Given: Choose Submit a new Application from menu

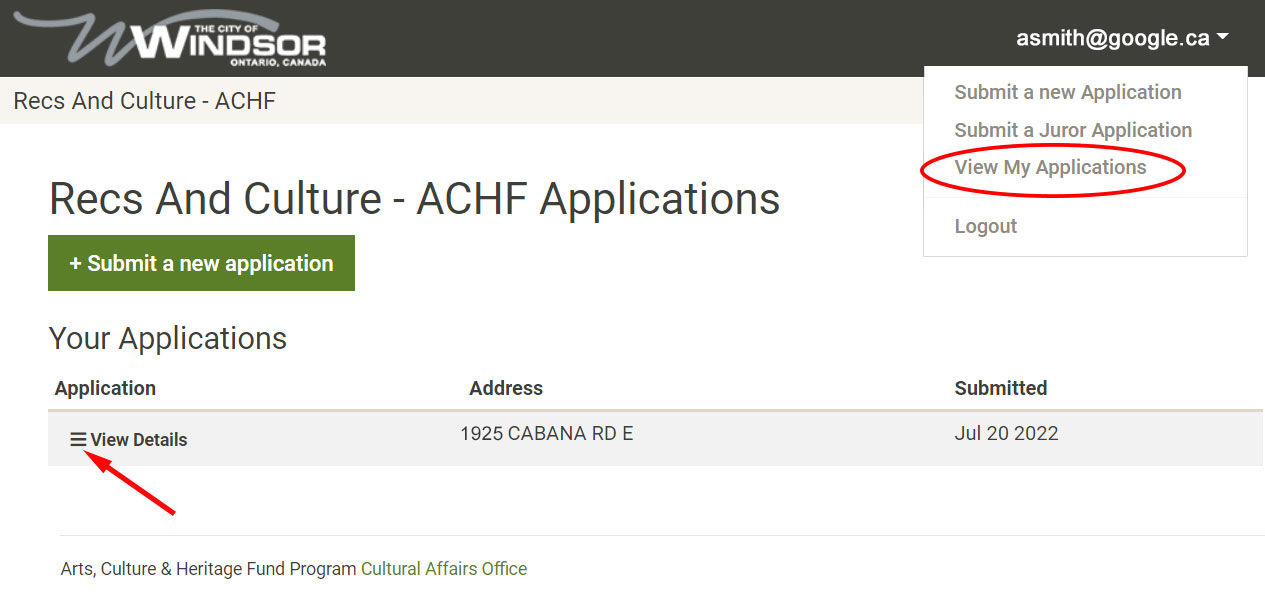Looking at the screenshot, I should pyautogui.click(x=1067, y=92).
